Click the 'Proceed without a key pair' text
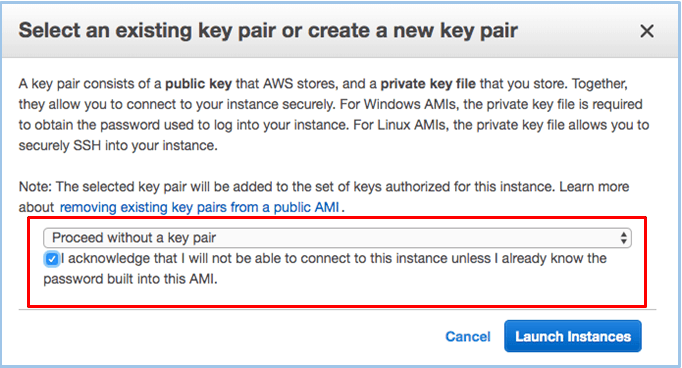The width and height of the screenshot is (682, 368). point(134,238)
